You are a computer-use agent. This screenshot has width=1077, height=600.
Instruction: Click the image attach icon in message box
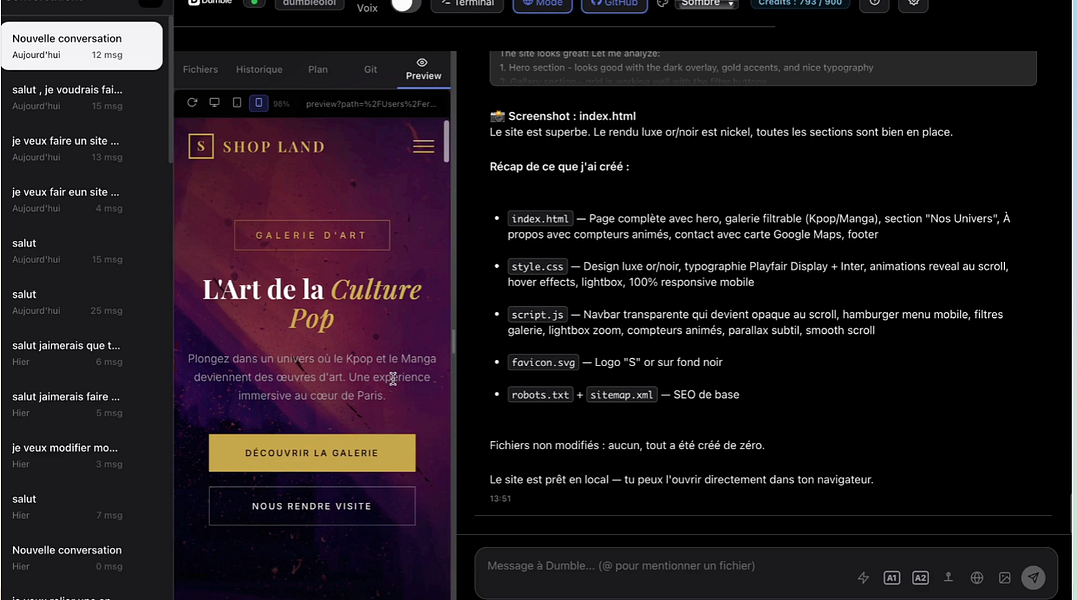[x=1005, y=578]
